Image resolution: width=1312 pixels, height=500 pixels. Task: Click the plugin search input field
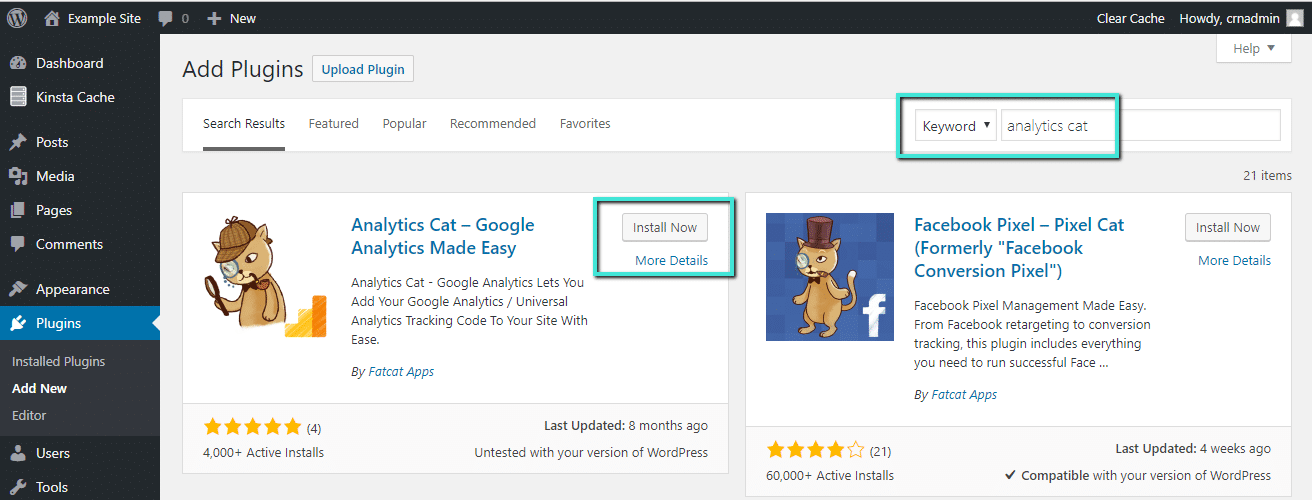tap(1140, 126)
